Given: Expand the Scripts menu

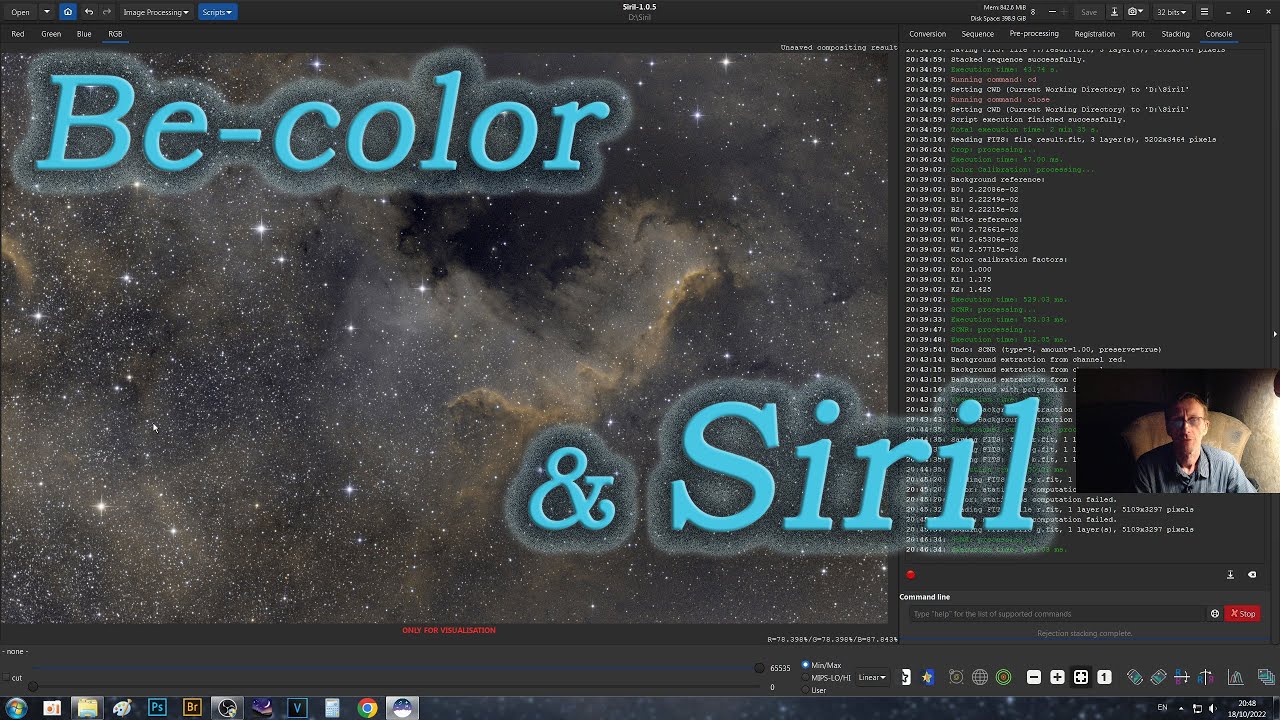Looking at the screenshot, I should 216,12.
